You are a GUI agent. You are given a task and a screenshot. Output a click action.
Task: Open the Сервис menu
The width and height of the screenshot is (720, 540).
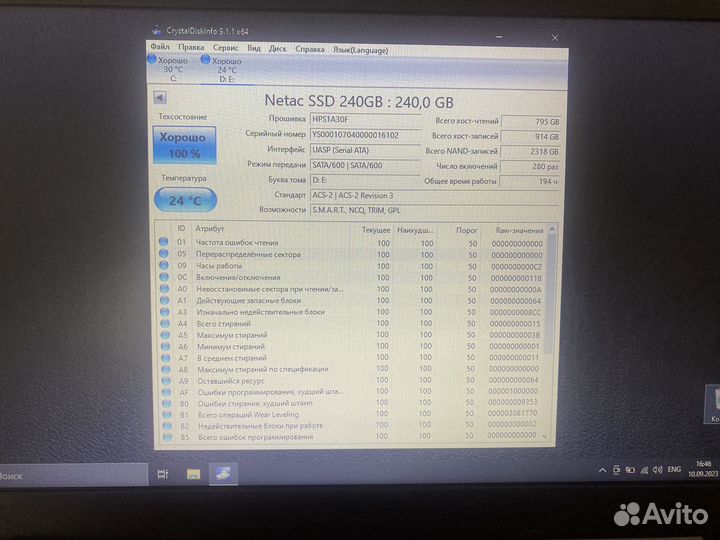click(225, 48)
